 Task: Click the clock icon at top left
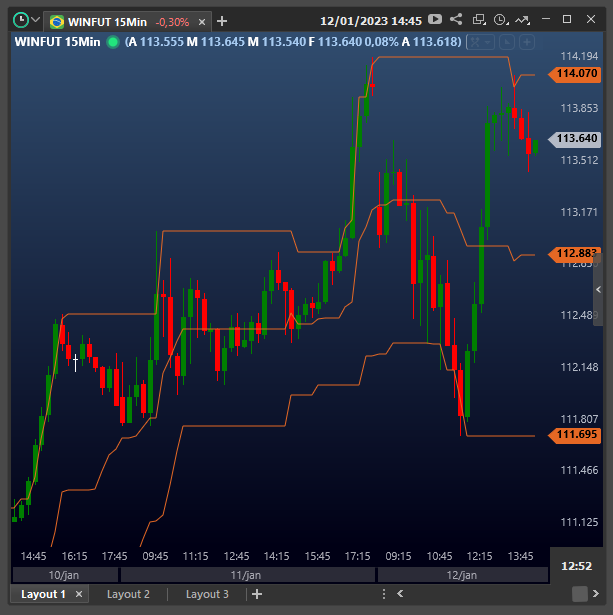(21, 20)
